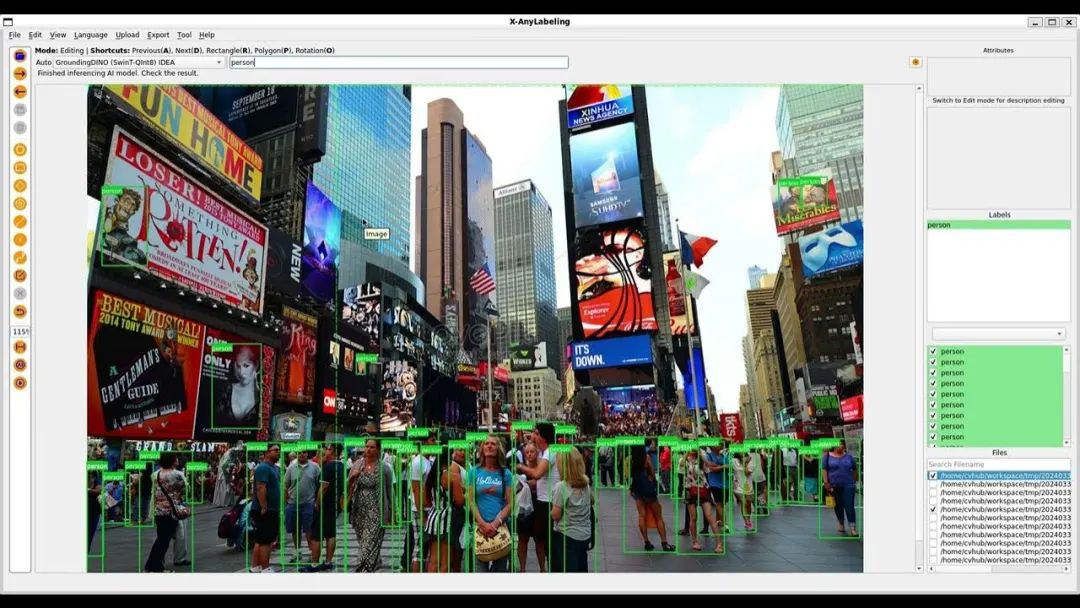The width and height of the screenshot is (1080, 608).
Task: Select the Create Point tool
Action: (x=20, y=240)
